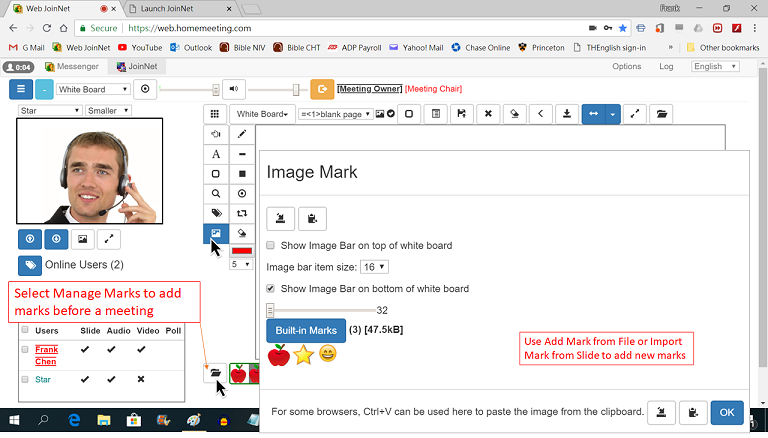Click the speaker volume icon
Screen dimensions: 768x438
pos(233,89)
